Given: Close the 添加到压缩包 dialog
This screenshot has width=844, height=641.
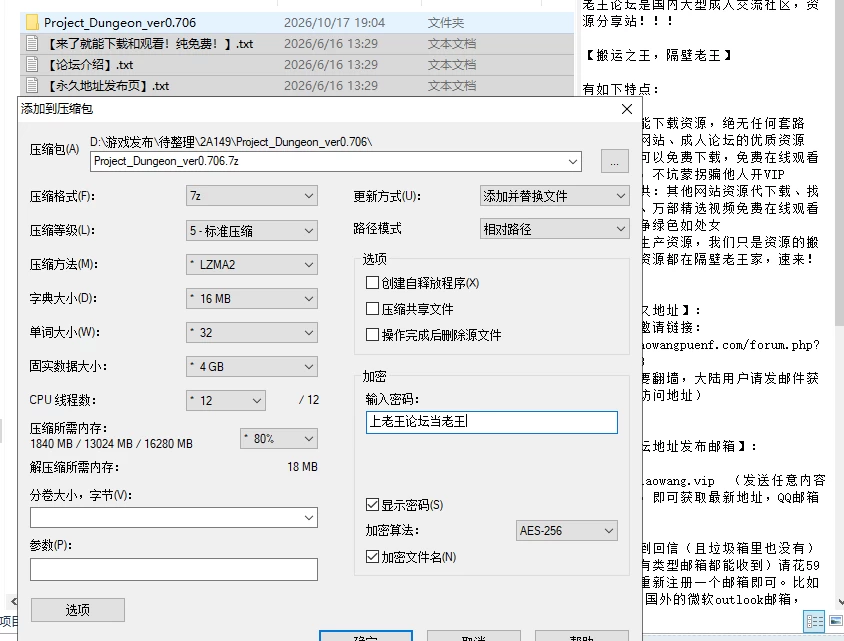Looking at the screenshot, I should (x=627, y=109).
